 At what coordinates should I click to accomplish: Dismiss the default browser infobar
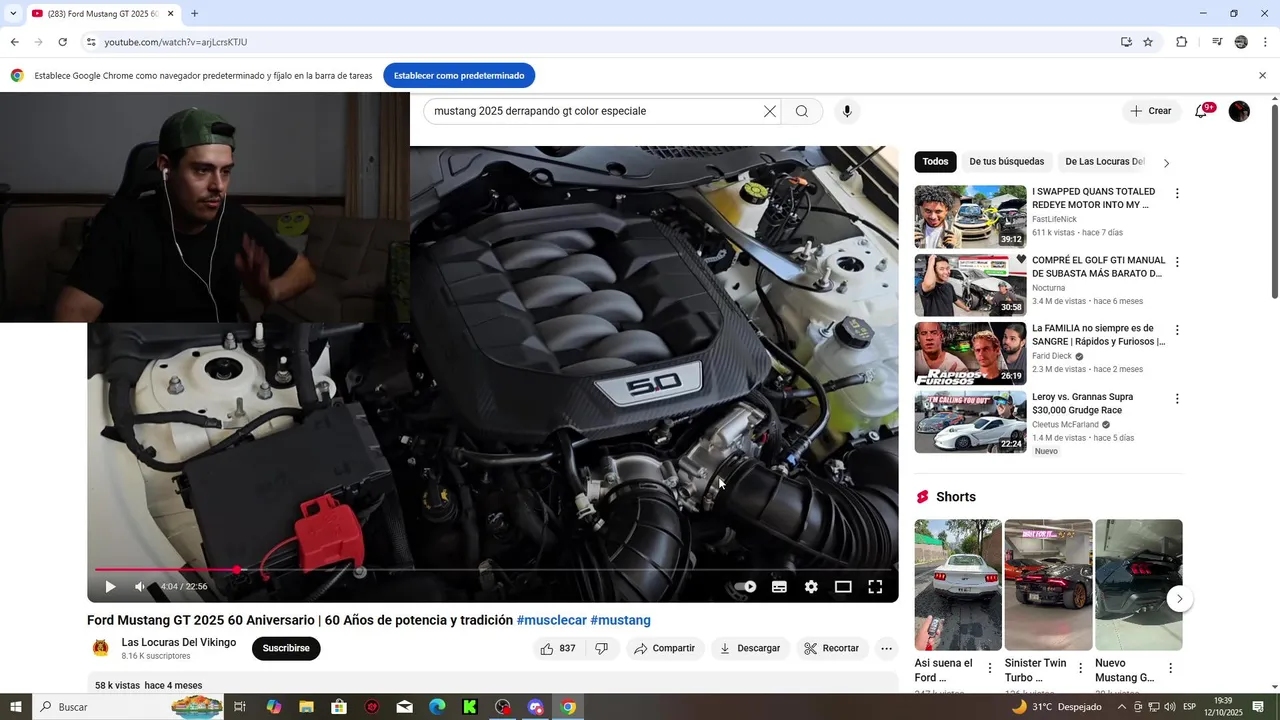click(x=1262, y=75)
